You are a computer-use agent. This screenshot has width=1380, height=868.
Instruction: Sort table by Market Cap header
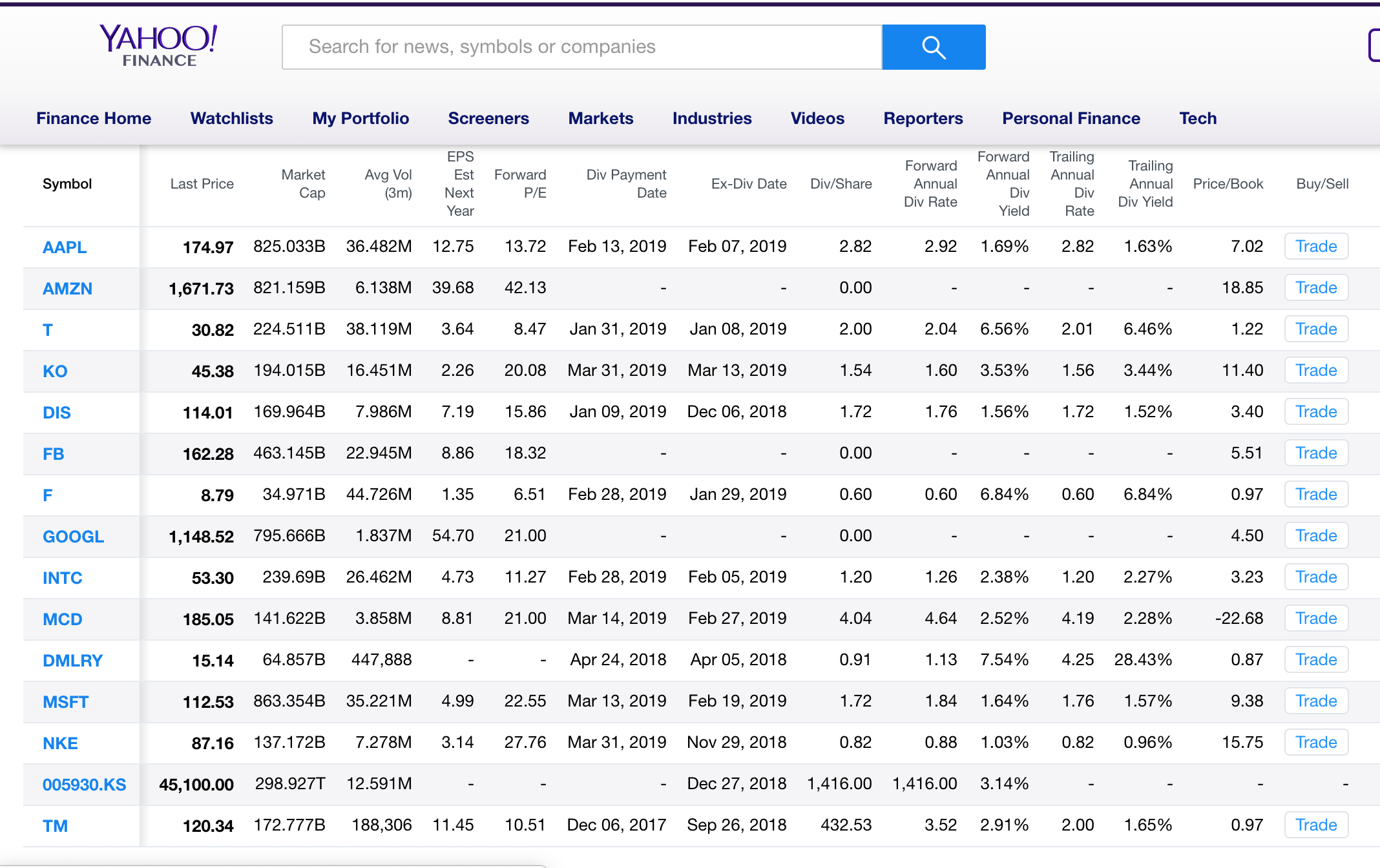point(303,184)
